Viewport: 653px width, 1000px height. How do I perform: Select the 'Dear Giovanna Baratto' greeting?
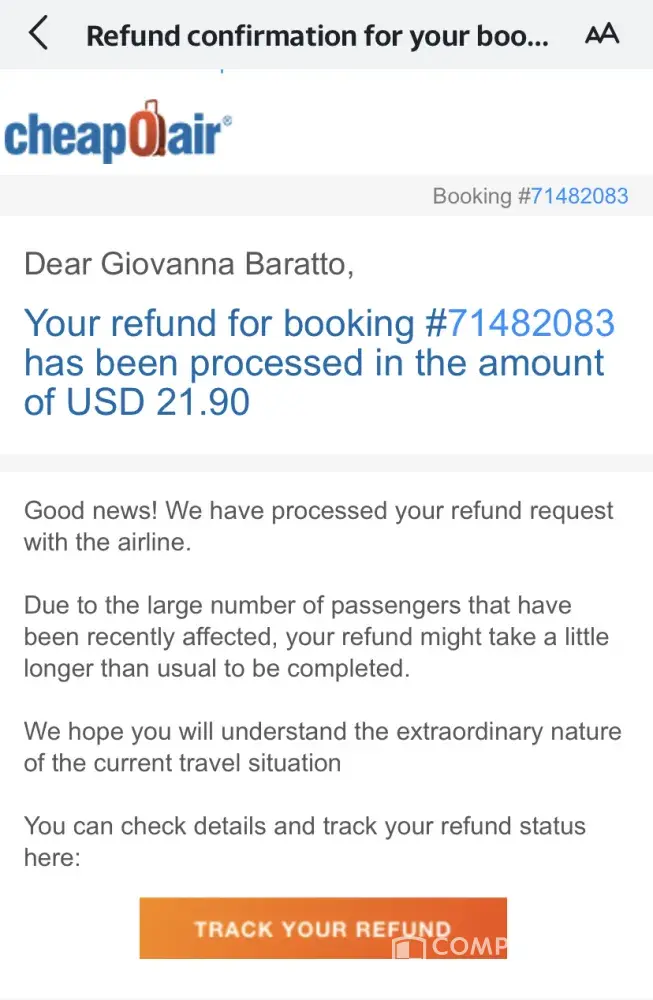(x=188, y=264)
